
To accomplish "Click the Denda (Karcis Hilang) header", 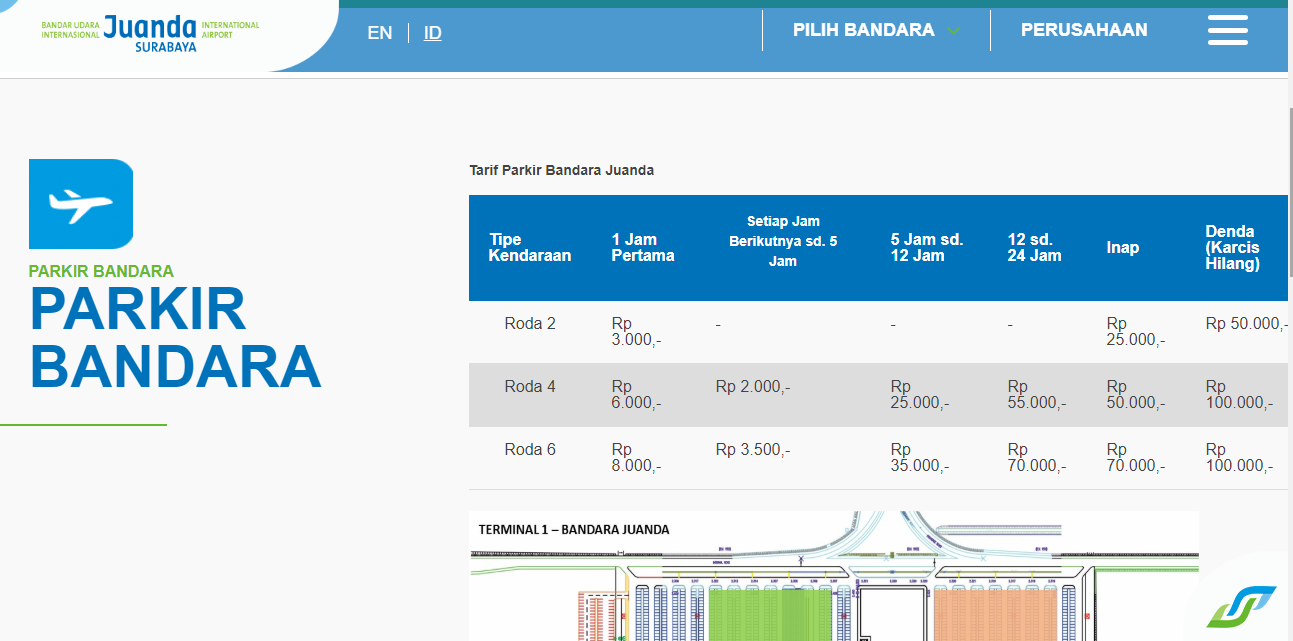I will coord(1233,248).
